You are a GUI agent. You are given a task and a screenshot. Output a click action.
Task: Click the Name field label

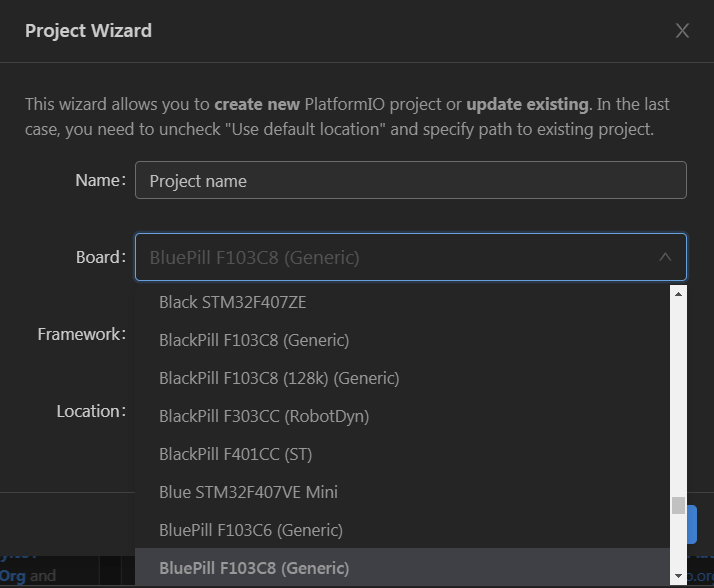[100, 180]
